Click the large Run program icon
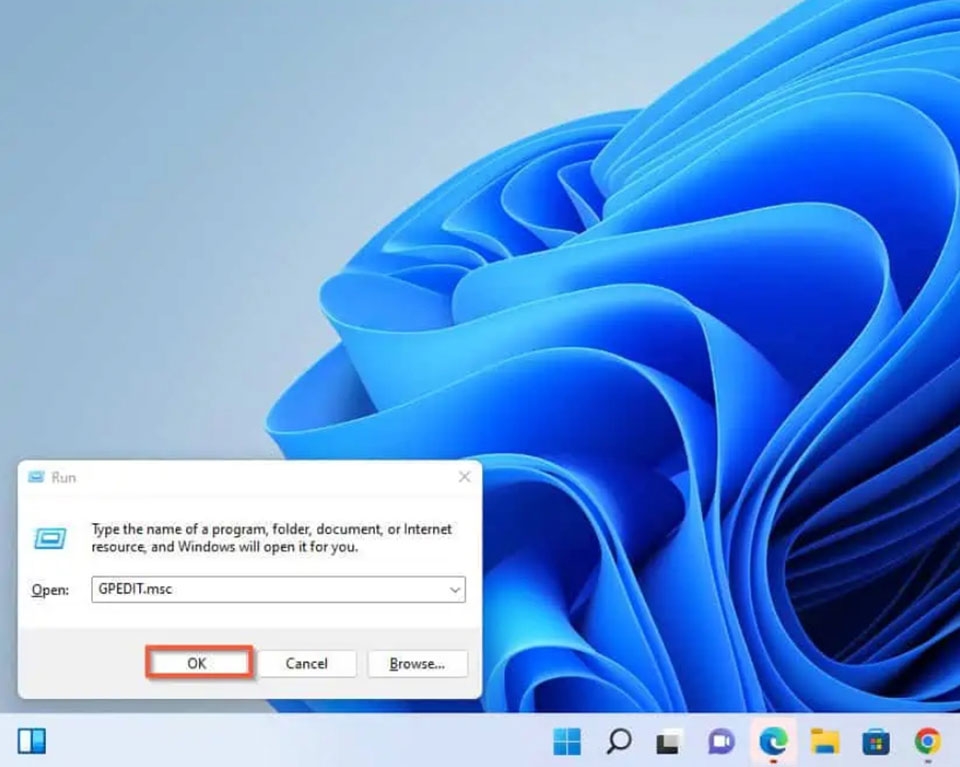The height and width of the screenshot is (767, 960). click(x=50, y=539)
